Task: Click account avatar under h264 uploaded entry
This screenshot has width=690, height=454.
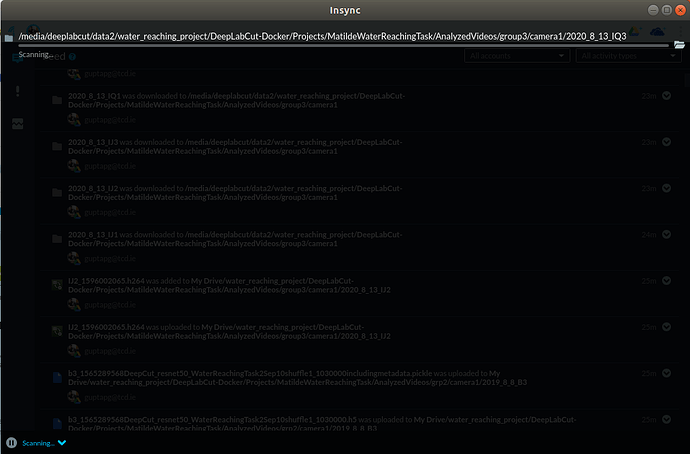Action: click(x=74, y=351)
